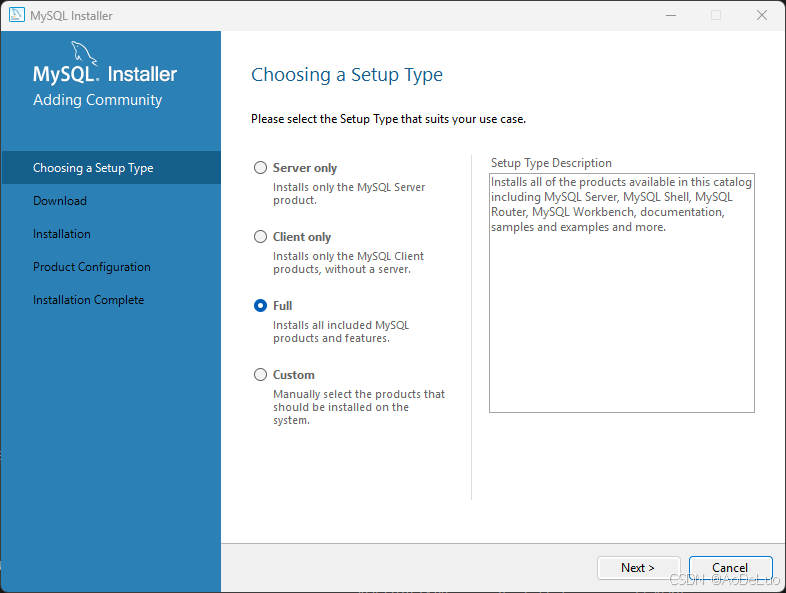The image size is (786, 593).
Task: Go to the Installation Complete step
Action: pos(88,300)
